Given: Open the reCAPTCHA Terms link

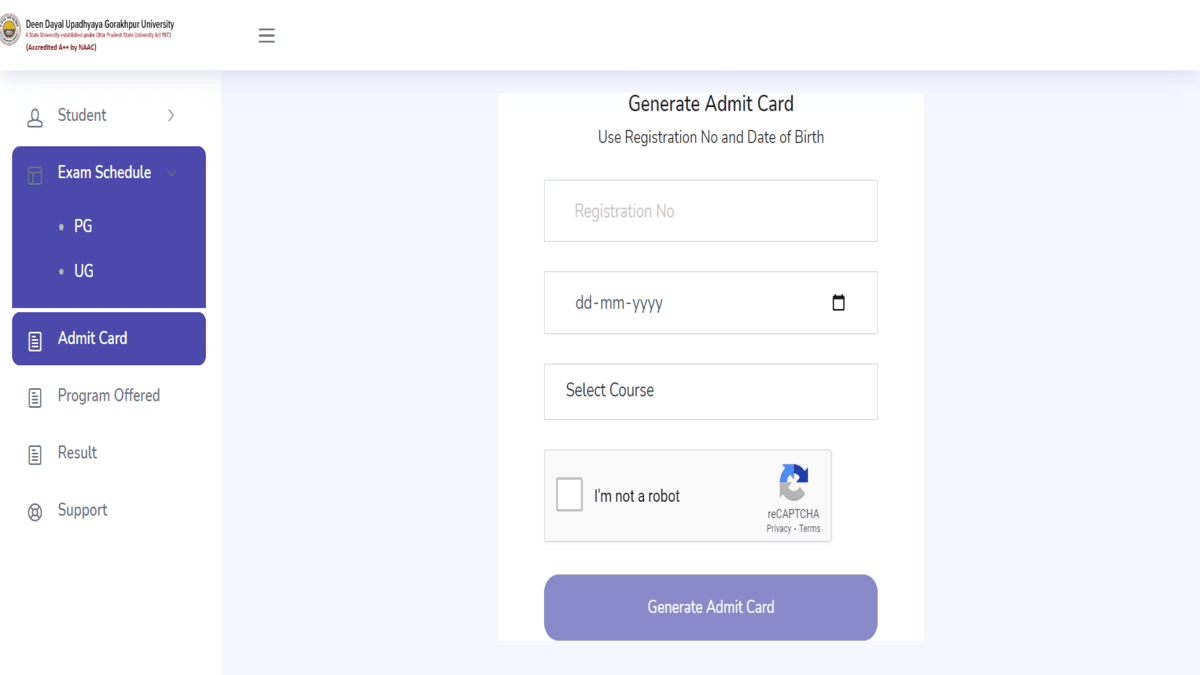Looking at the screenshot, I should point(809,529).
